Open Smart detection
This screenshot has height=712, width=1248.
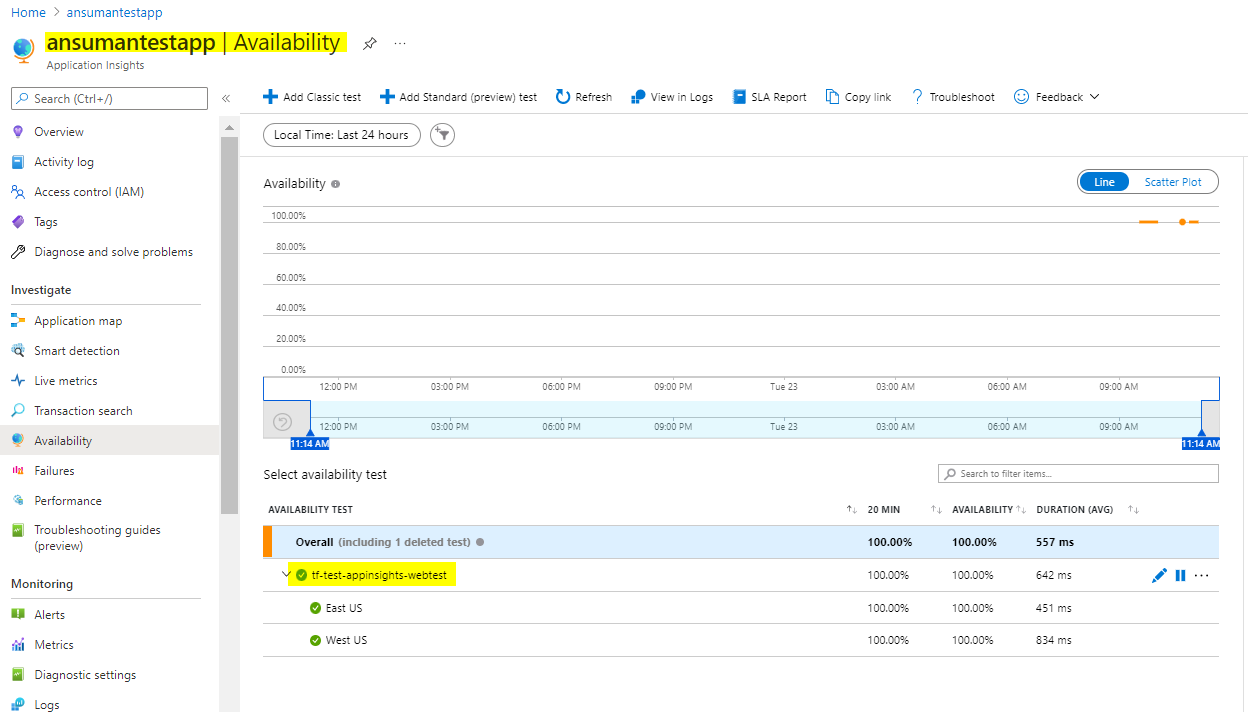tap(77, 351)
